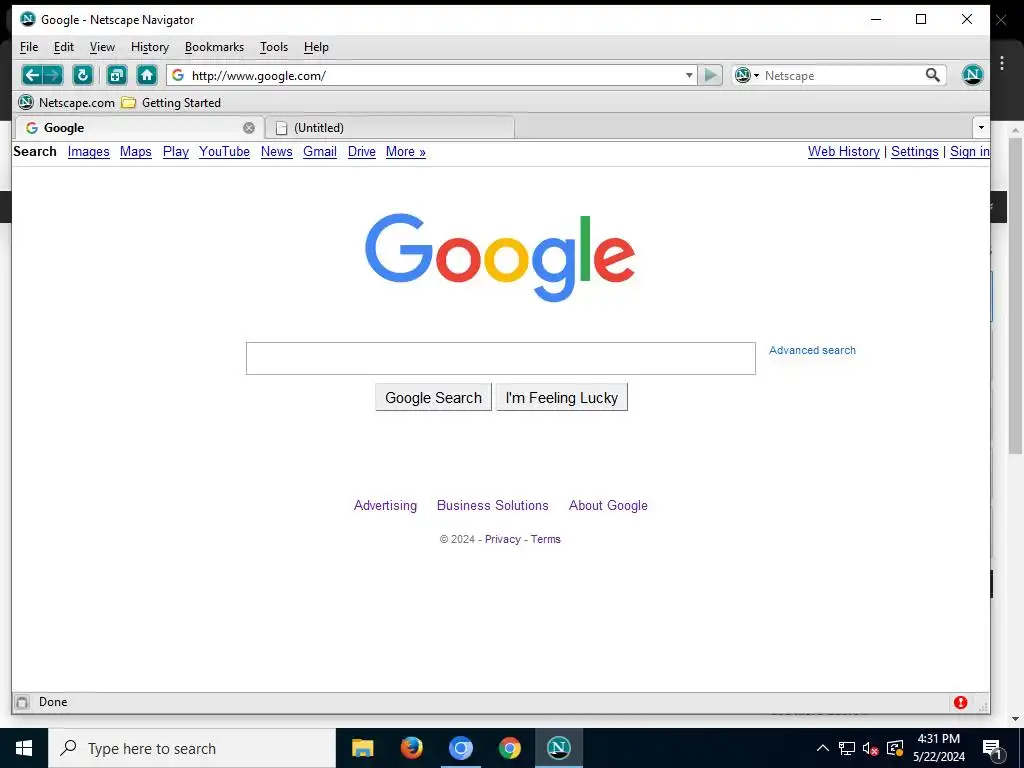Open the File menu
Screen dimensions: 1024x768
29,47
